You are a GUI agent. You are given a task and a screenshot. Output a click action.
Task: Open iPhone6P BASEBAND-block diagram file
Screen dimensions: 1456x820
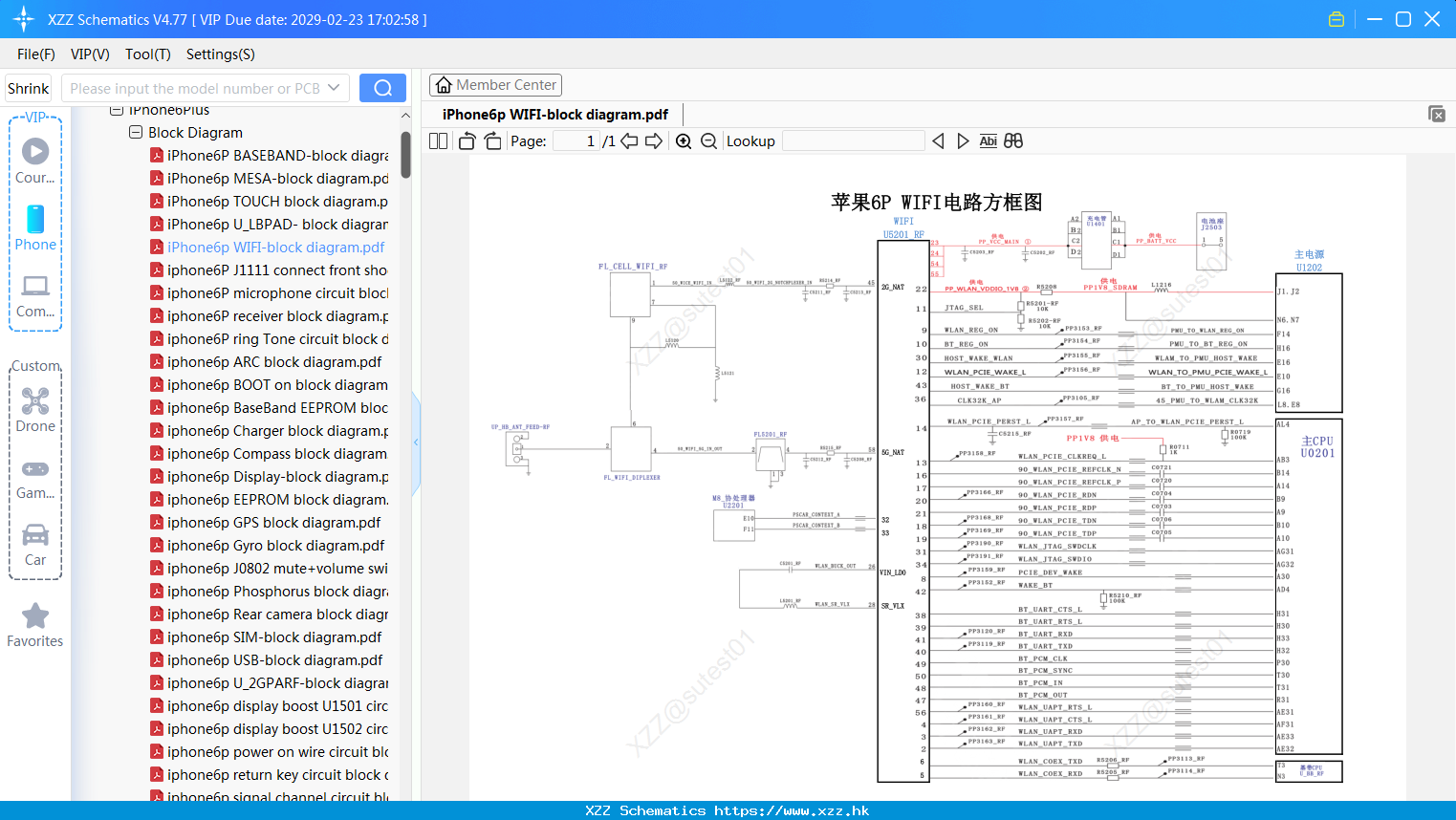(269, 155)
